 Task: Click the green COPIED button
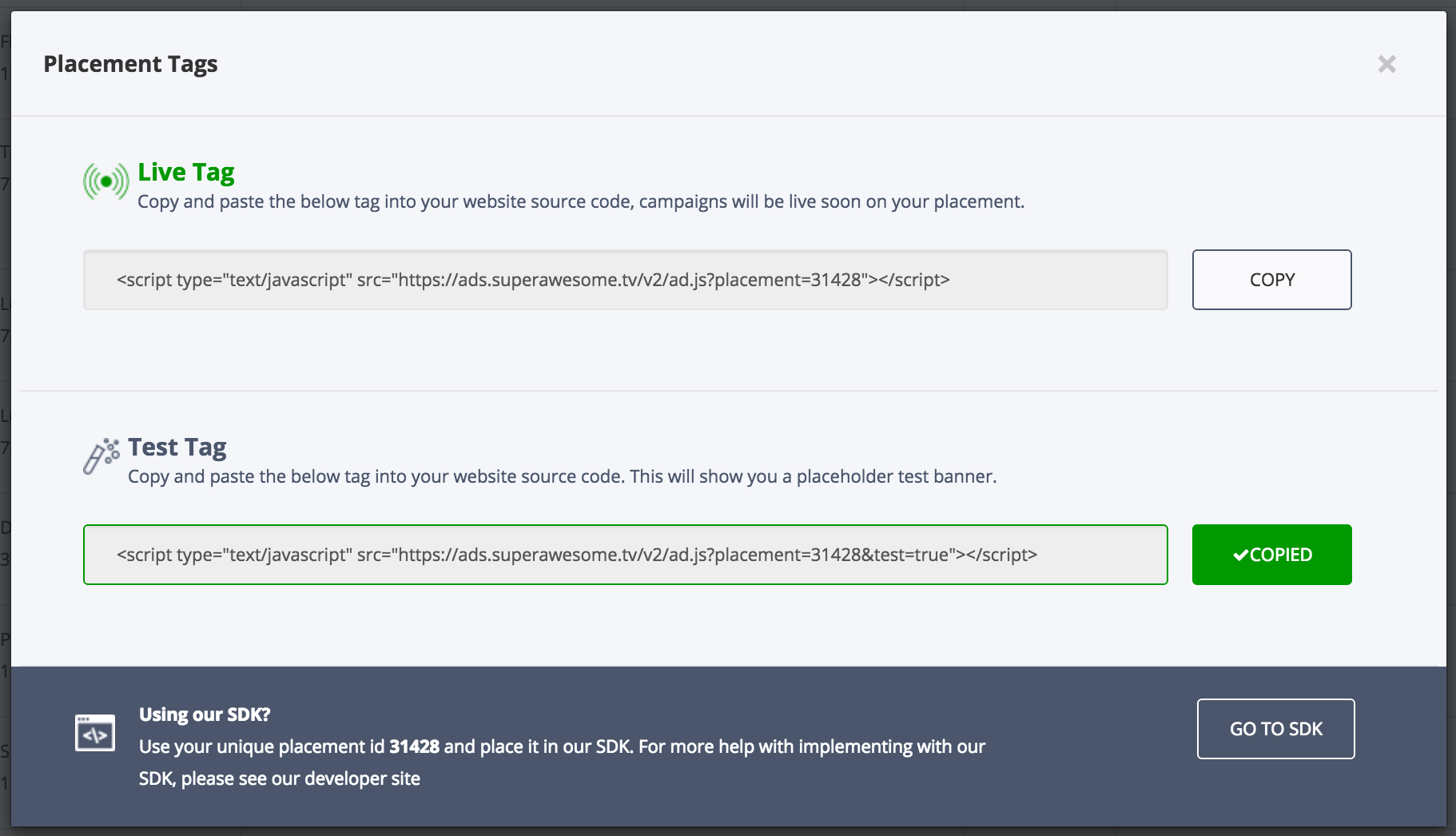(1271, 555)
